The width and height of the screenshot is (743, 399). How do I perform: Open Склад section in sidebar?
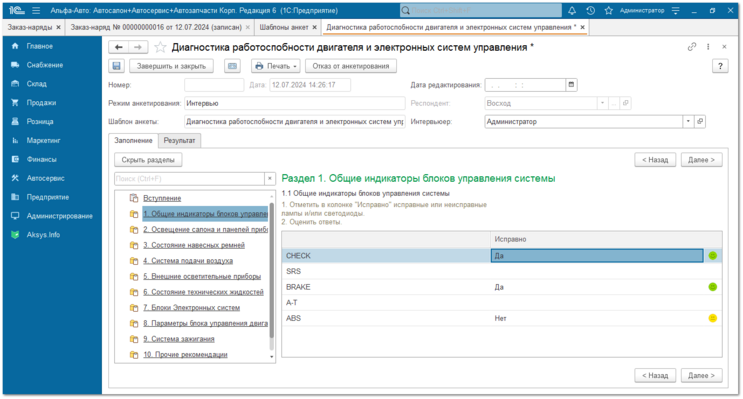(52, 84)
